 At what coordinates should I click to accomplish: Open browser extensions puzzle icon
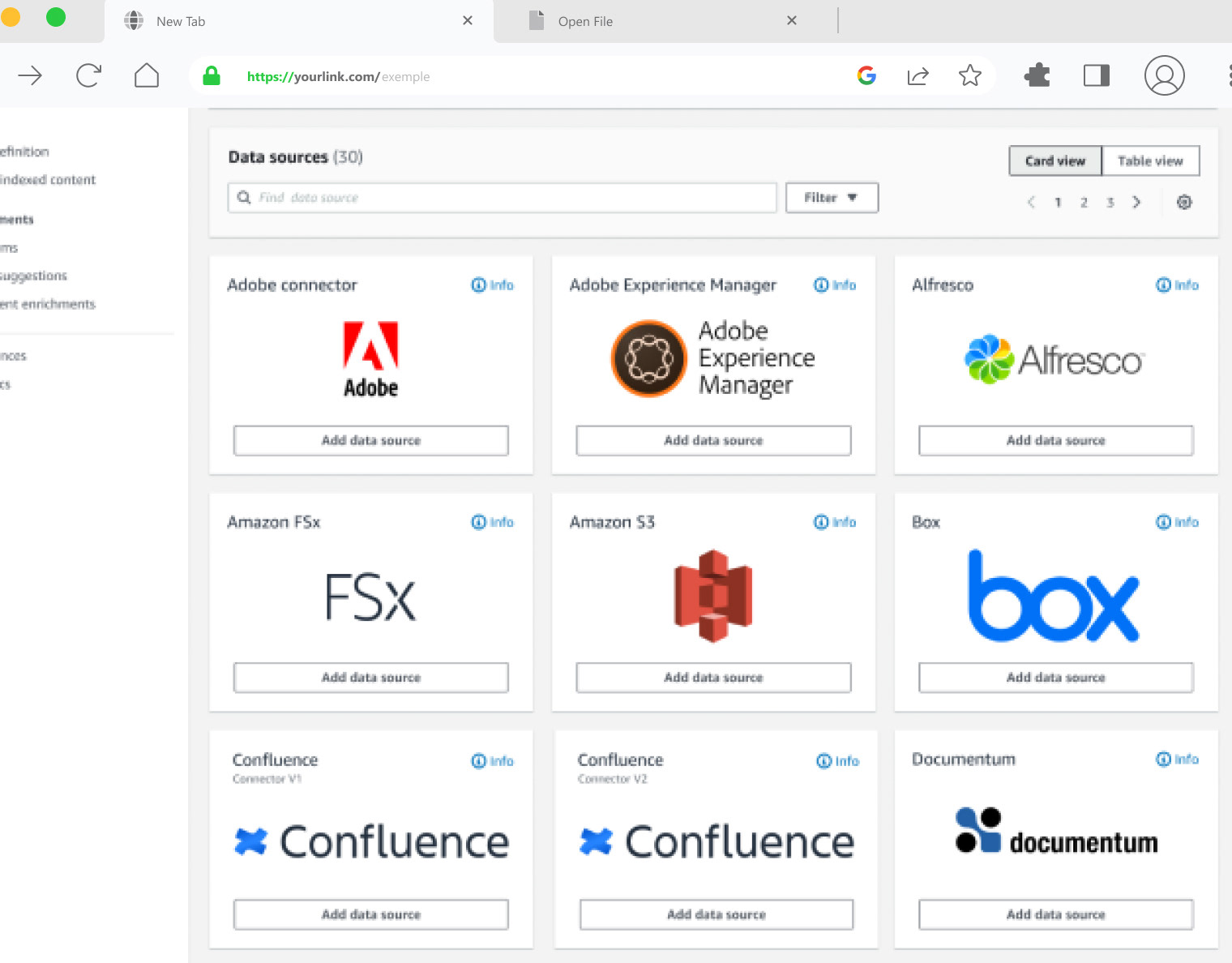pyautogui.click(x=1037, y=76)
